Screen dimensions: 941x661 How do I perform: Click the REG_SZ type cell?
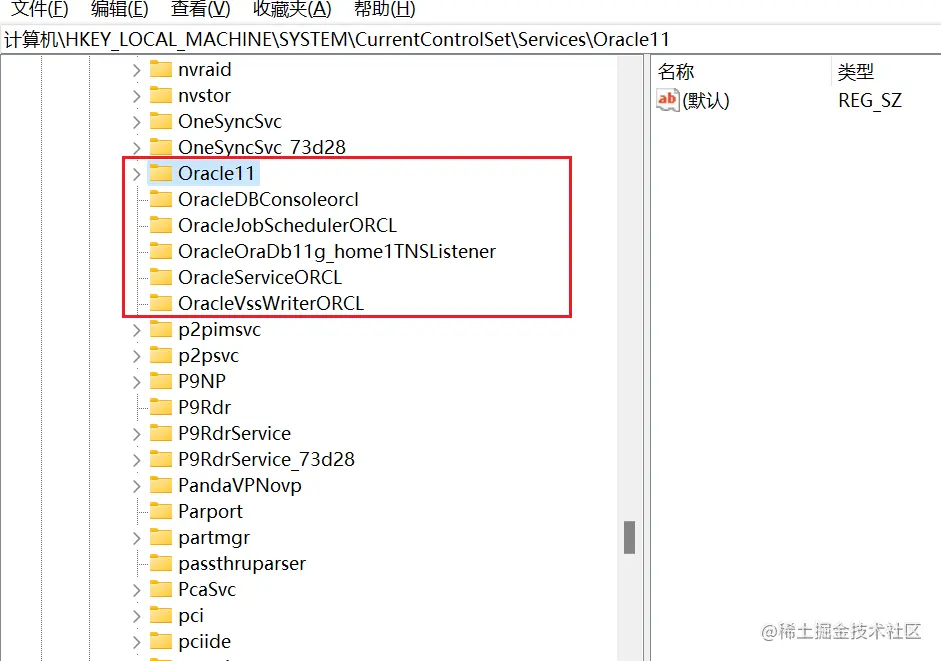pyautogui.click(x=870, y=100)
